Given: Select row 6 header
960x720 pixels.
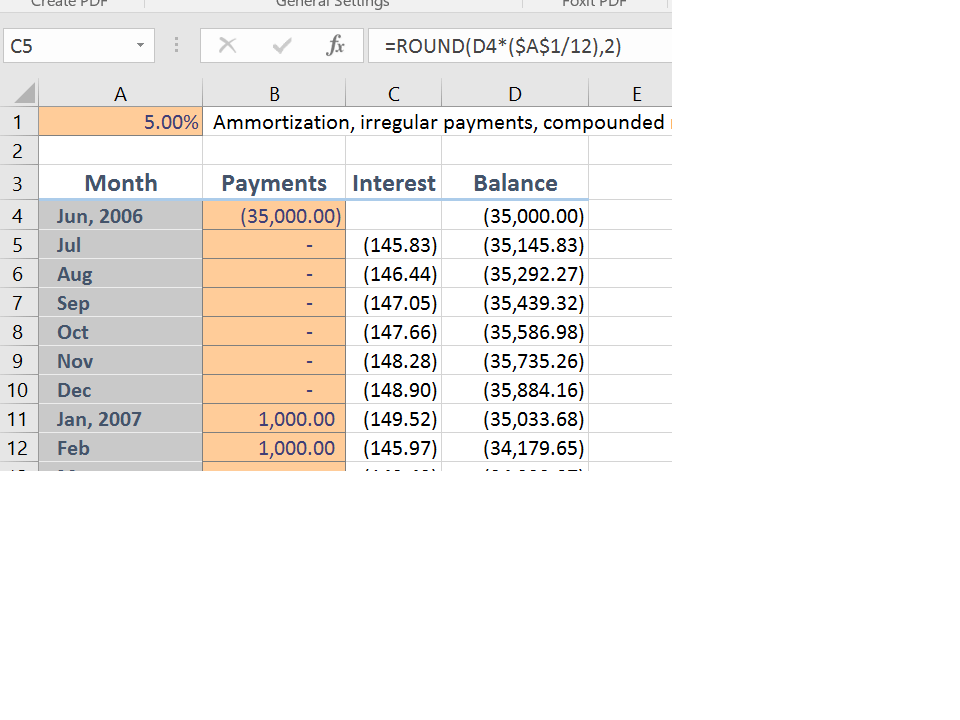Looking at the screenshot, I should pos(18,274).
